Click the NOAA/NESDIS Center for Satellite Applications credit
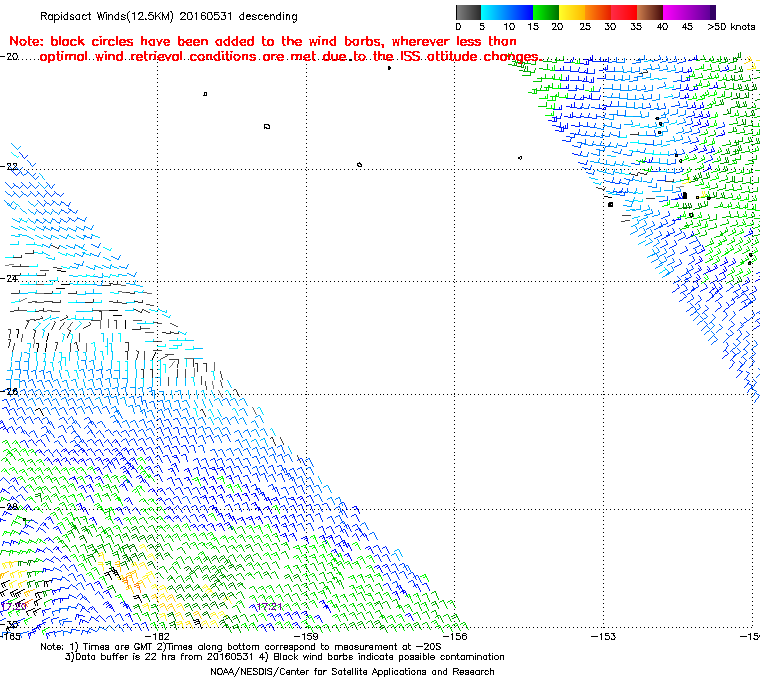The width and height of the screenshot is (760, 688). tap(352, 672)
